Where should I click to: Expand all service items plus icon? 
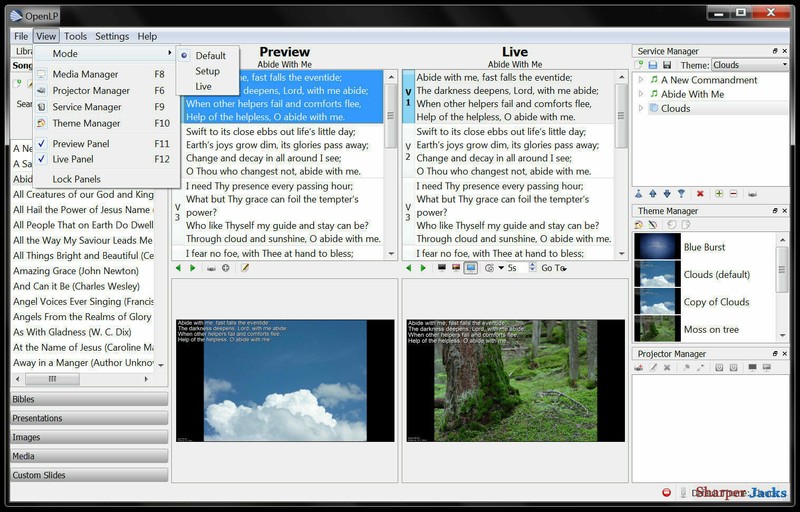click(719, 194)
